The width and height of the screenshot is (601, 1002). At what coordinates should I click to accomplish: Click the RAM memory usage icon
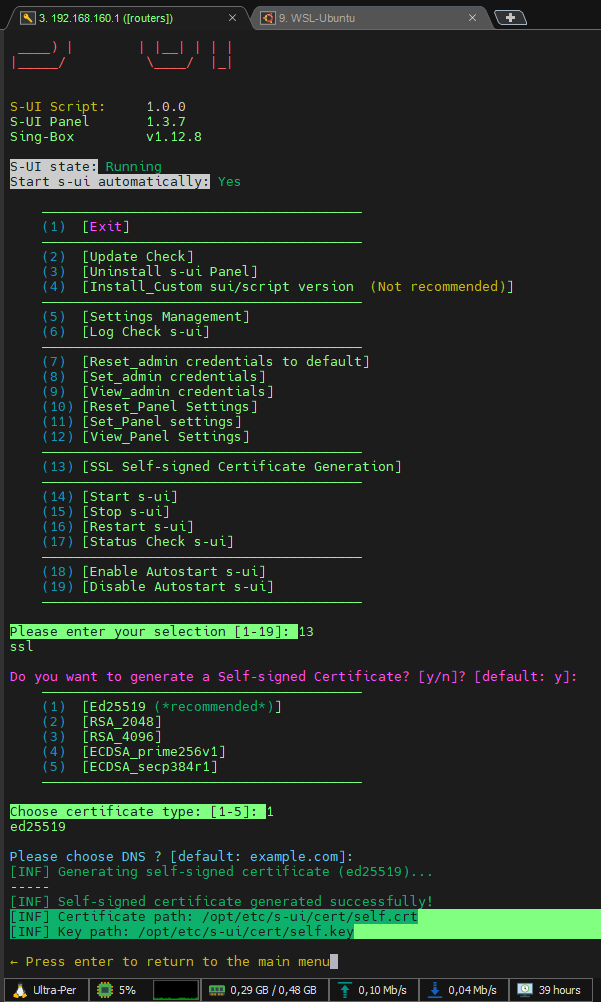point(216,990)
